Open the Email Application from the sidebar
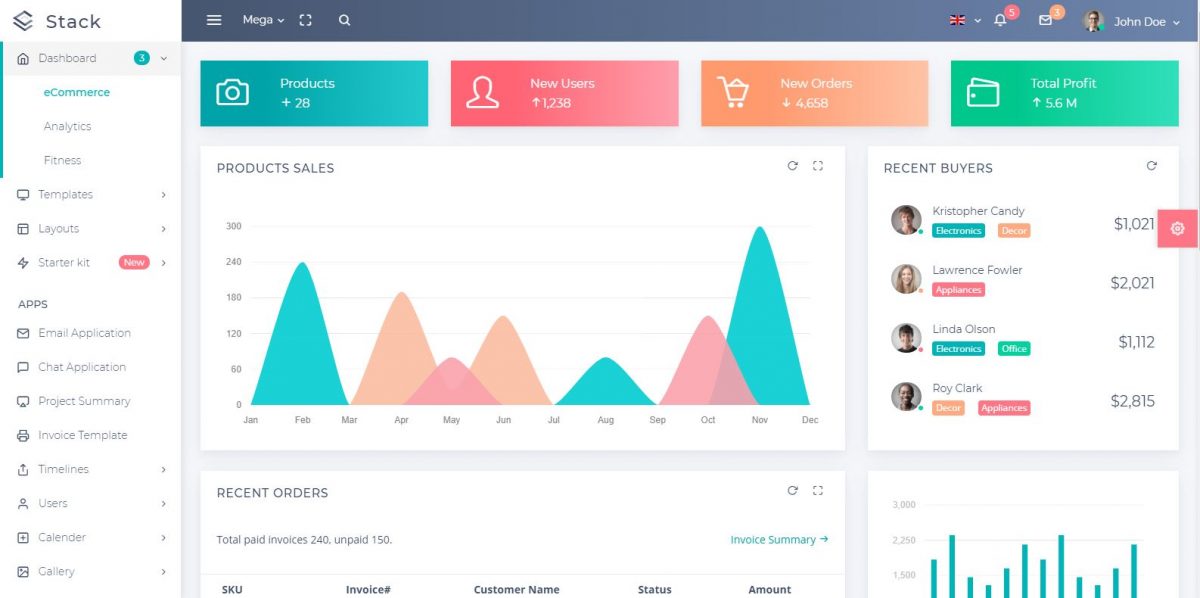 [x=85, y=333]
